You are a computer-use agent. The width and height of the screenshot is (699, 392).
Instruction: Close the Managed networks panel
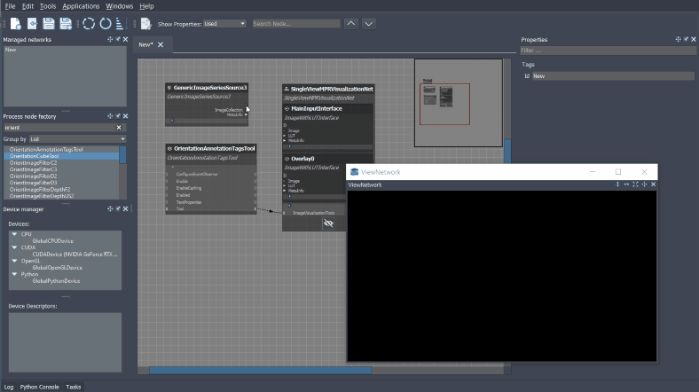click(x=125, y=39)
